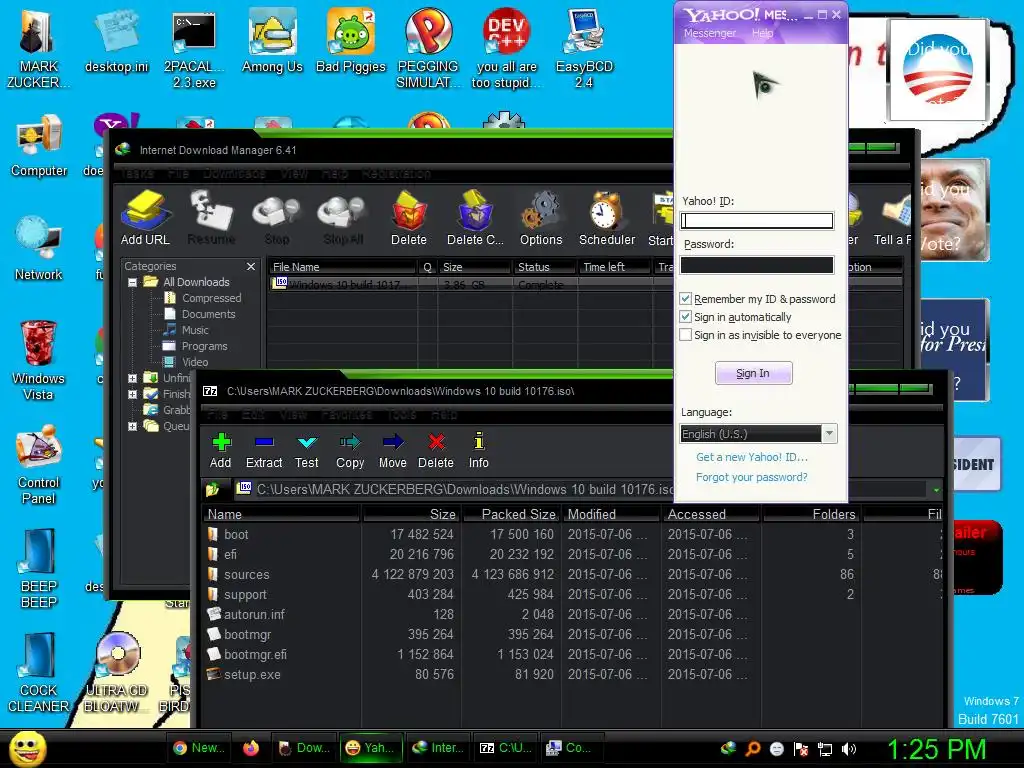Click the red Delete bin icon in IDM
The width and height of the screenshot is (1024, 768).
point(409,210)
